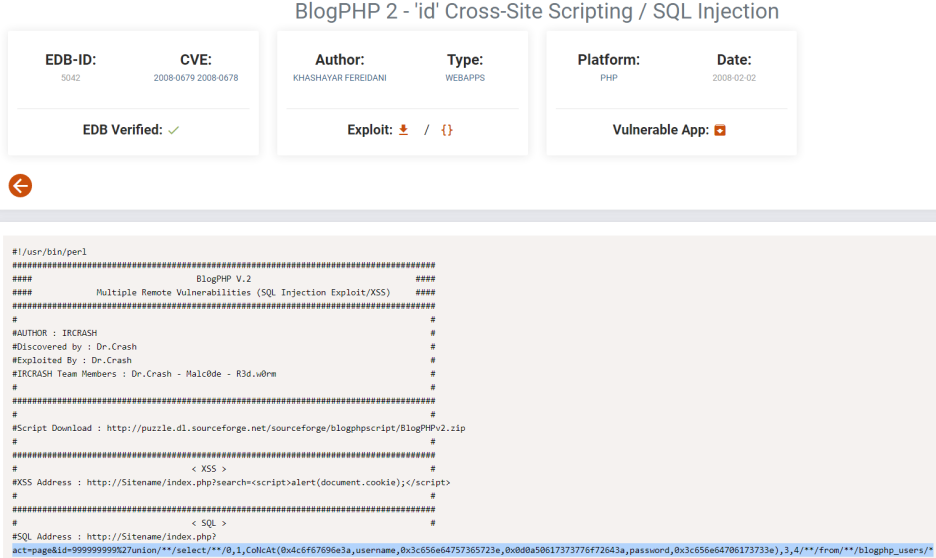This screenshot has width=936, height=558.
Task: Click the EDB-ID value 5042
Action: tap(70, 78)
